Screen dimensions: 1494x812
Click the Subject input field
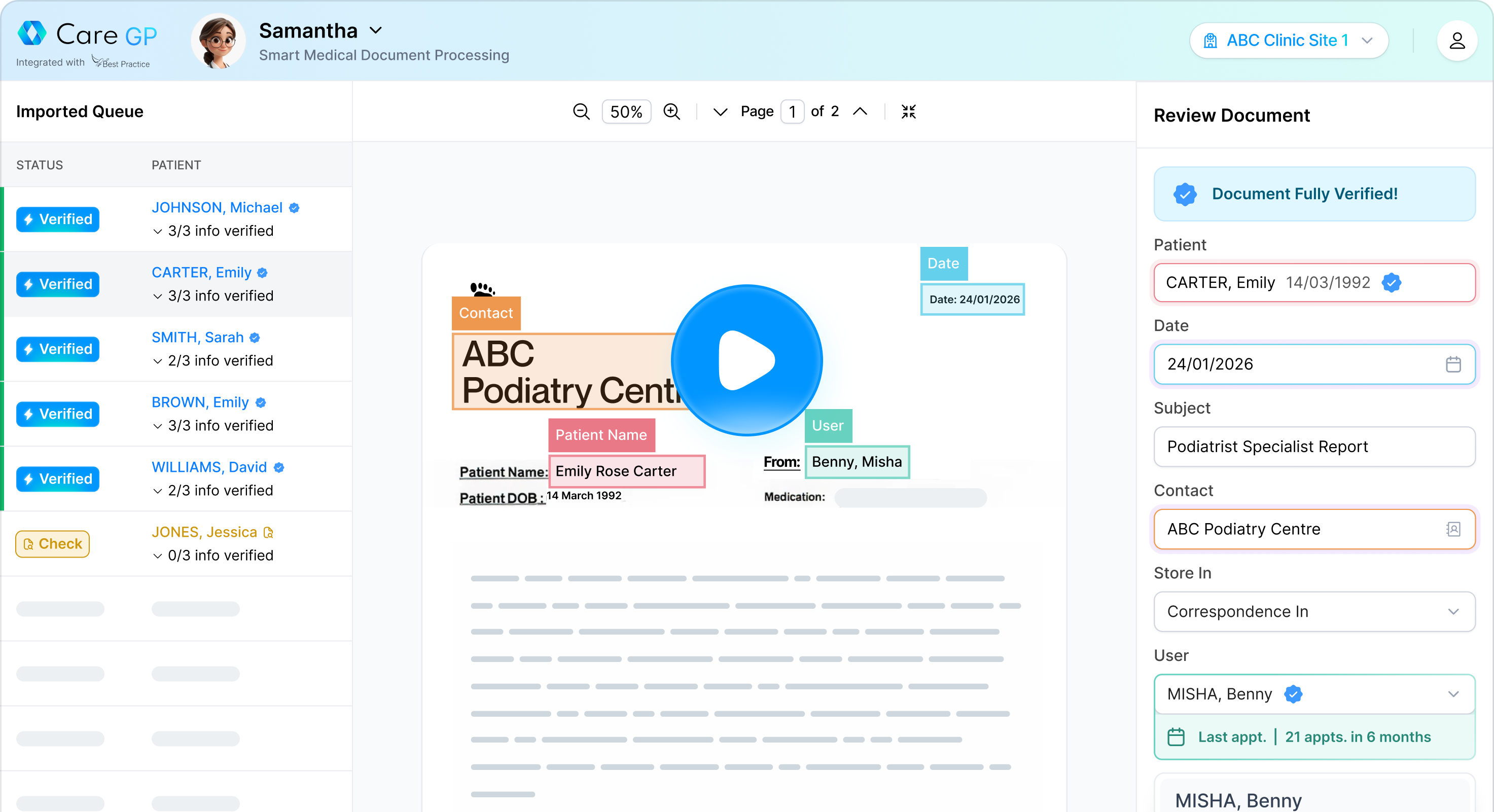tap(1313, 446)
